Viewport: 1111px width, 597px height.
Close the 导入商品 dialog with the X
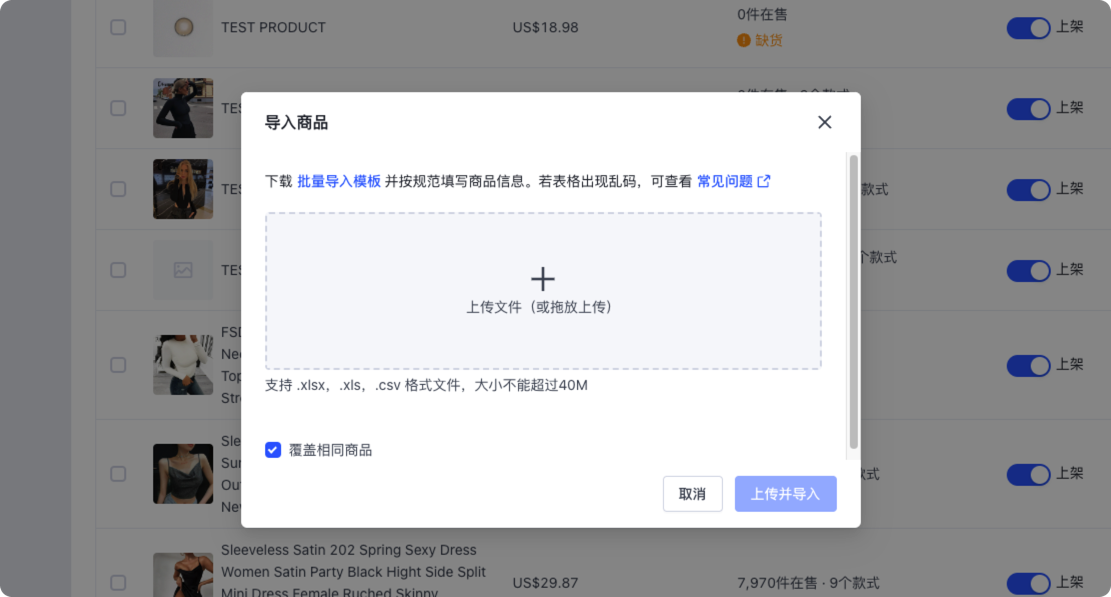pyautogui.click(x=824, y=123)
